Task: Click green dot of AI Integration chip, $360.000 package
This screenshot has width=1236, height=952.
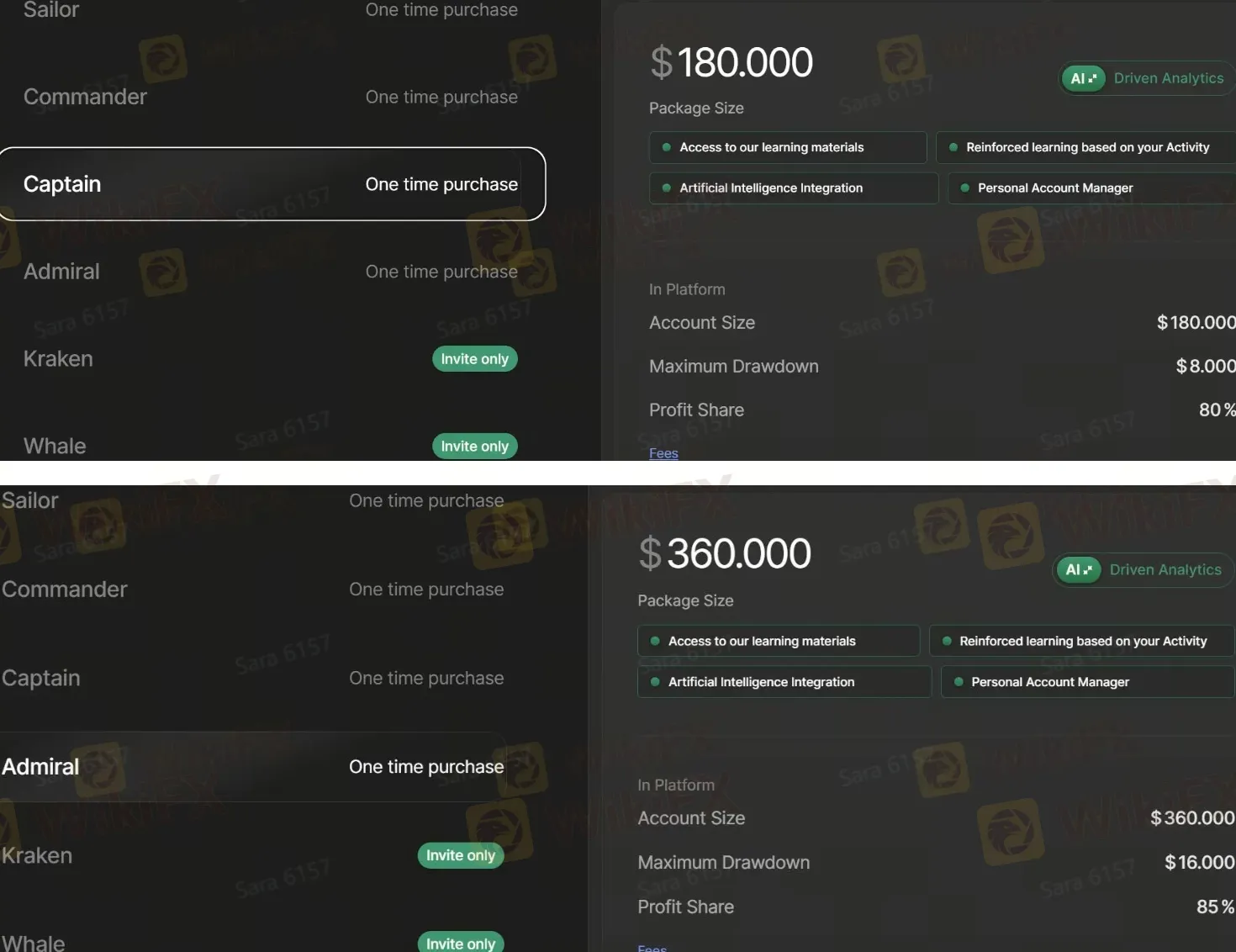Action: pos(655,681)
